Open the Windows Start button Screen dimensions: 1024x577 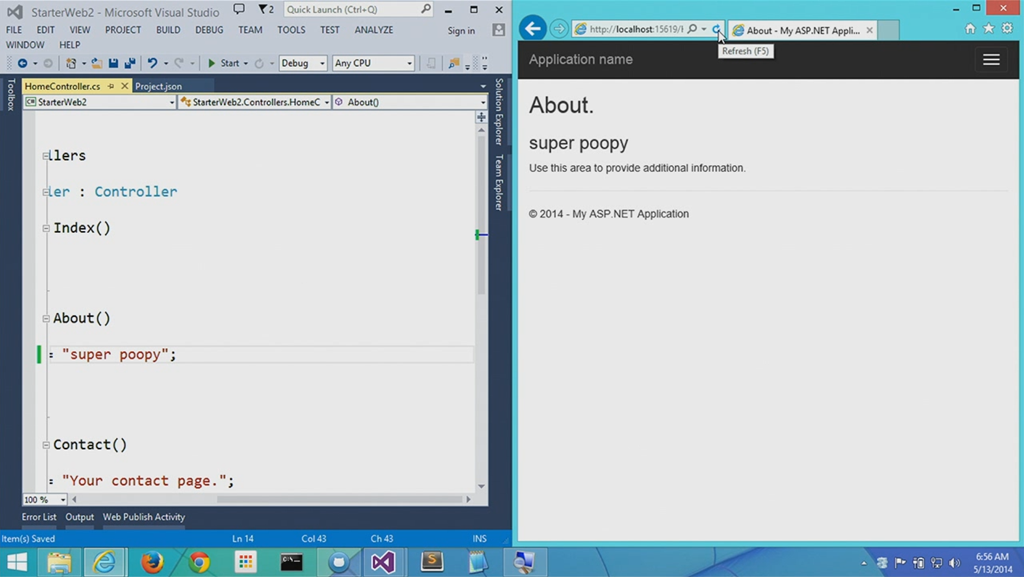click(x=17, y=562)
